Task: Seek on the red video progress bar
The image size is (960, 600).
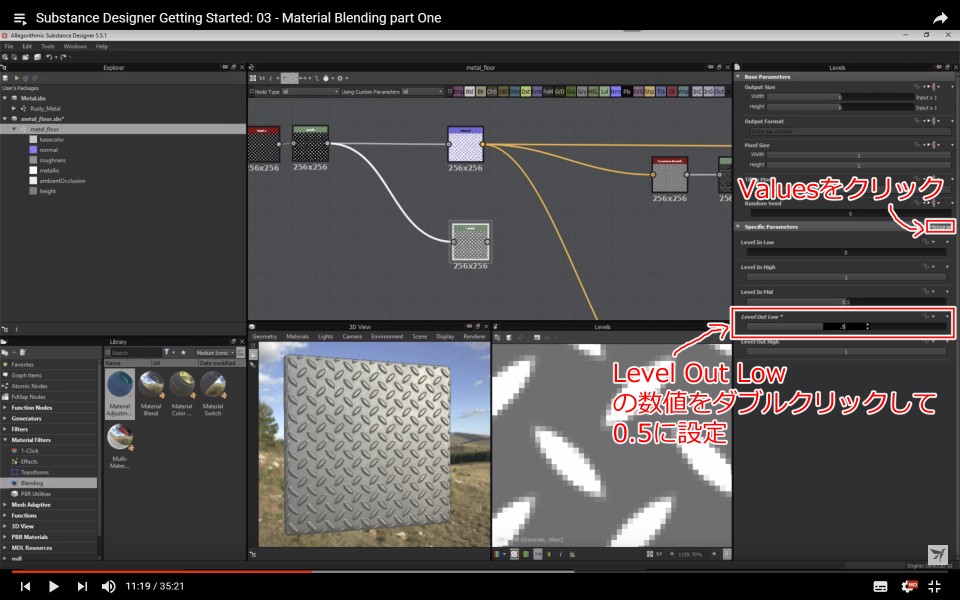Action: point(162,571)
